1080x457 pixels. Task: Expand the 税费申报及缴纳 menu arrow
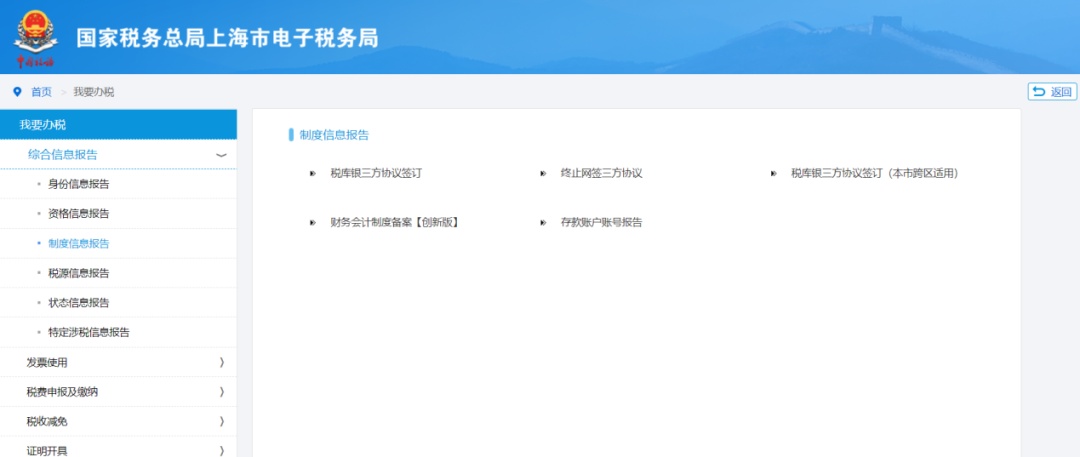click(x=222, y=392)
